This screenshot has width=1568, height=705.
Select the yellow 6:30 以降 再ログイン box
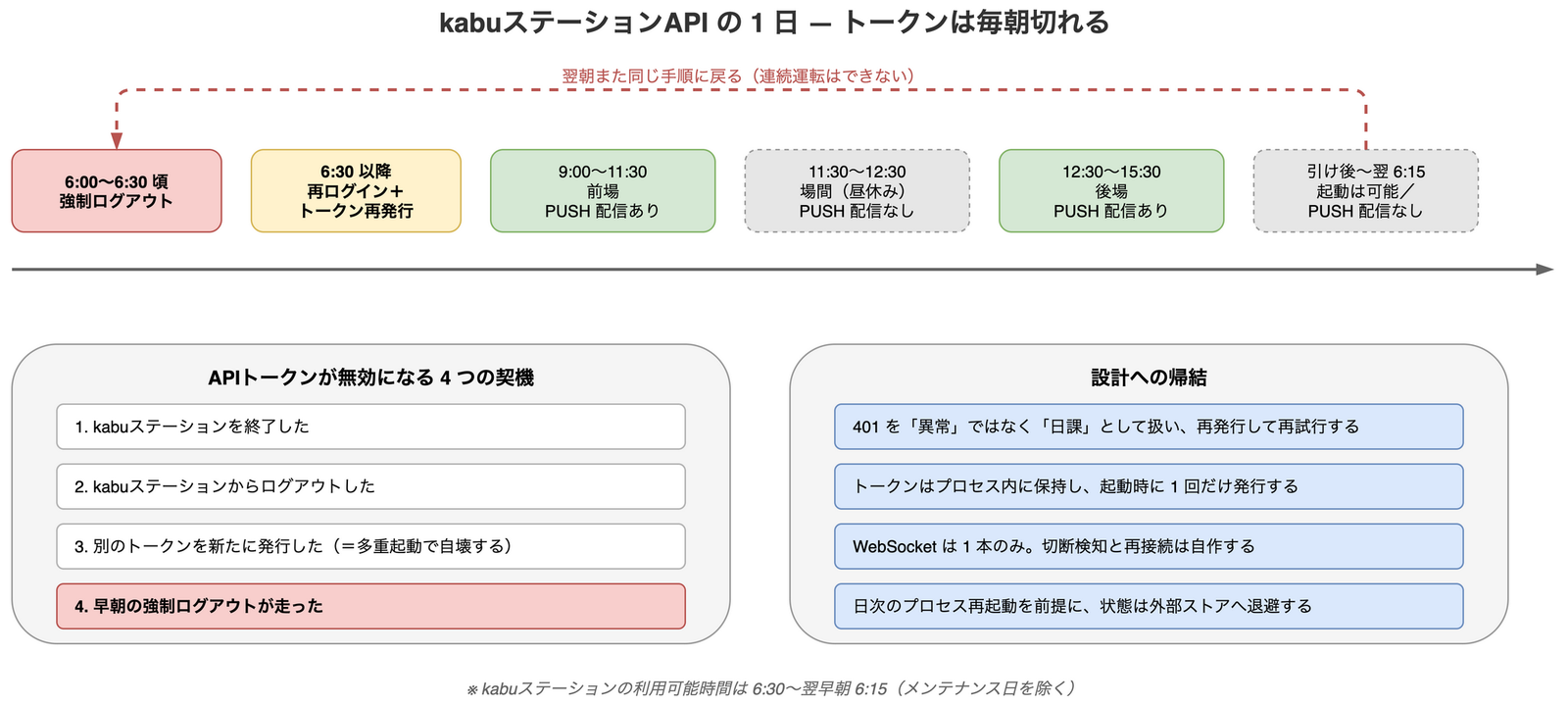[x=356, y=191]
